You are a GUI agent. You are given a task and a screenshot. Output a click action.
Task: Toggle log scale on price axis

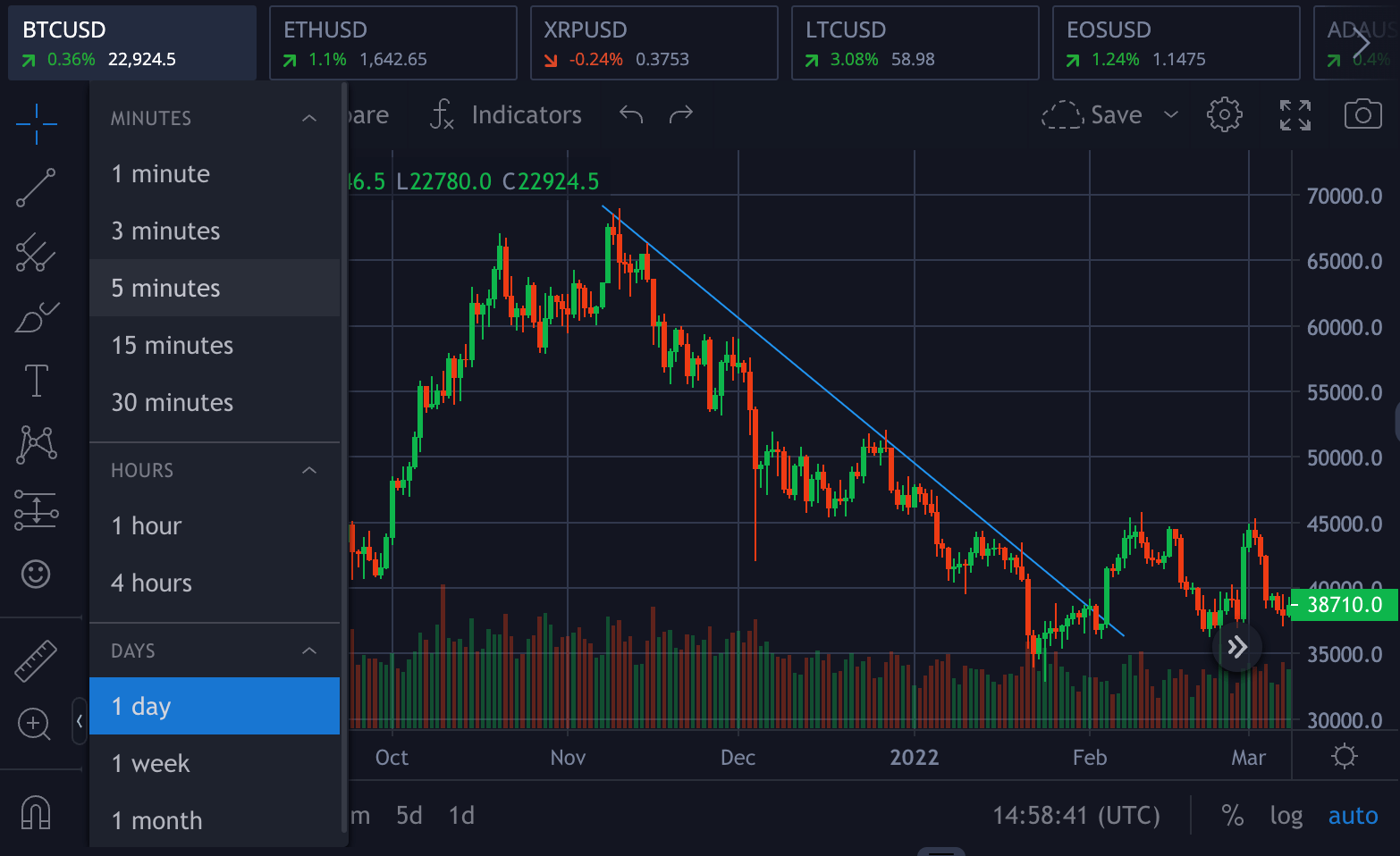(x=1286, y=815)
